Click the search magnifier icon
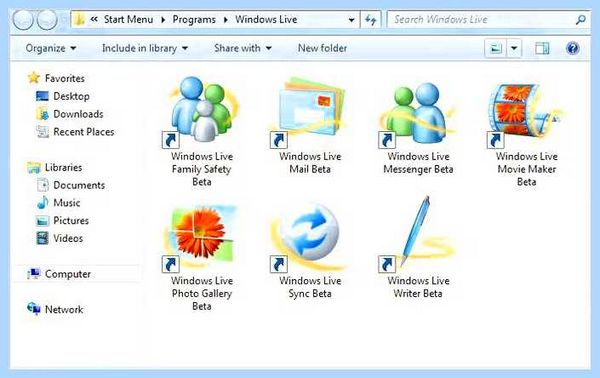 click(x=580, y=20)
